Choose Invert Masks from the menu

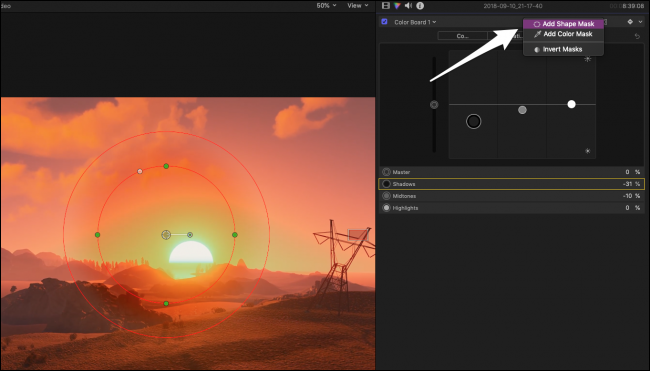(x=563, y=49)
